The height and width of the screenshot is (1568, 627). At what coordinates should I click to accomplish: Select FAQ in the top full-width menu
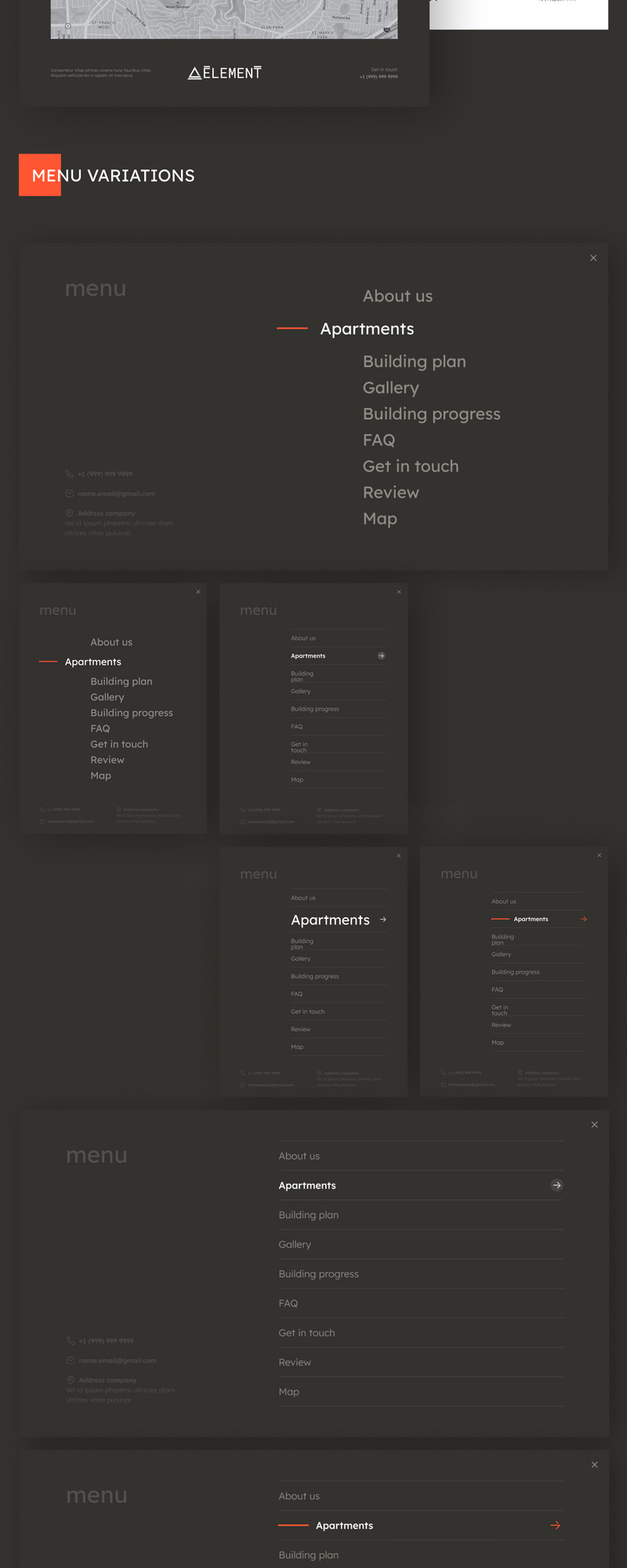(x=379, y=440)
